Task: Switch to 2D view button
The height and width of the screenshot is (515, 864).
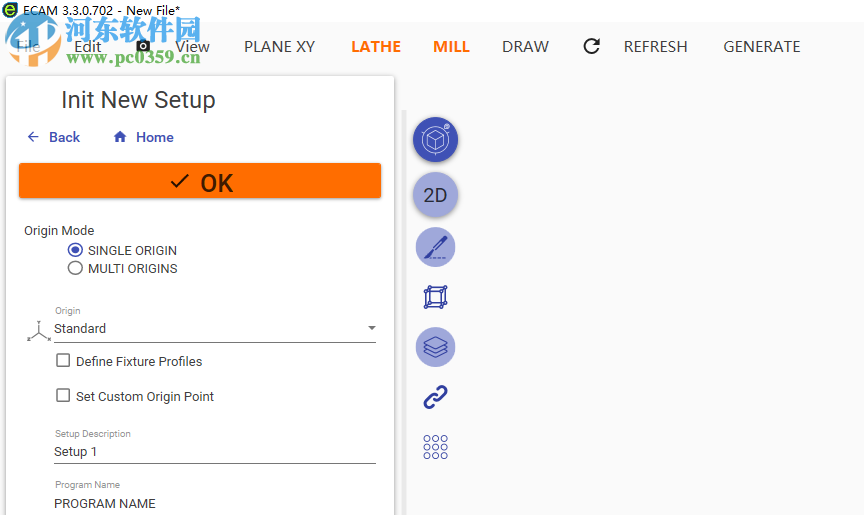Action: (435, 195)
